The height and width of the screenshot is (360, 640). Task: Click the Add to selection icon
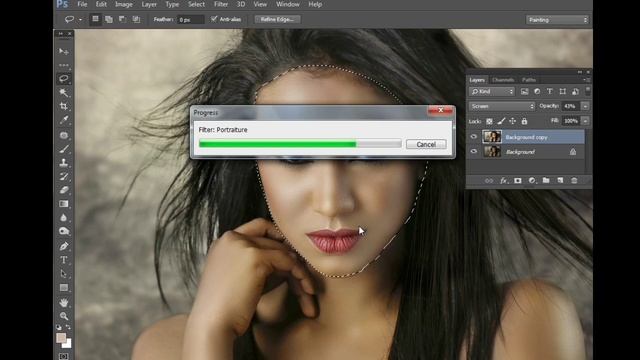pyautogui.click(x=109, y=19)
